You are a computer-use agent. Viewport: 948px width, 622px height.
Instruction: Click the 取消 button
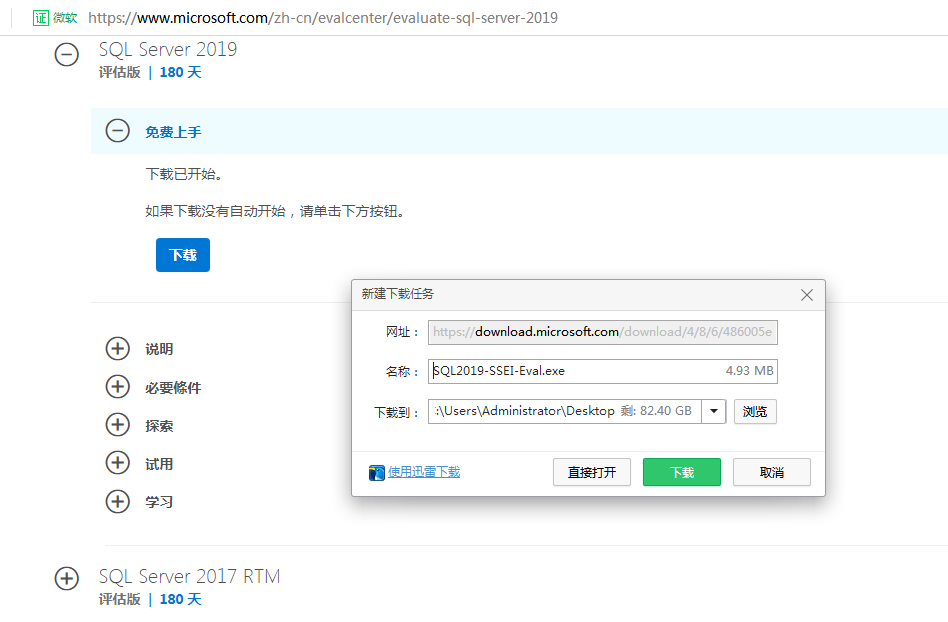(x=772, y=472)
